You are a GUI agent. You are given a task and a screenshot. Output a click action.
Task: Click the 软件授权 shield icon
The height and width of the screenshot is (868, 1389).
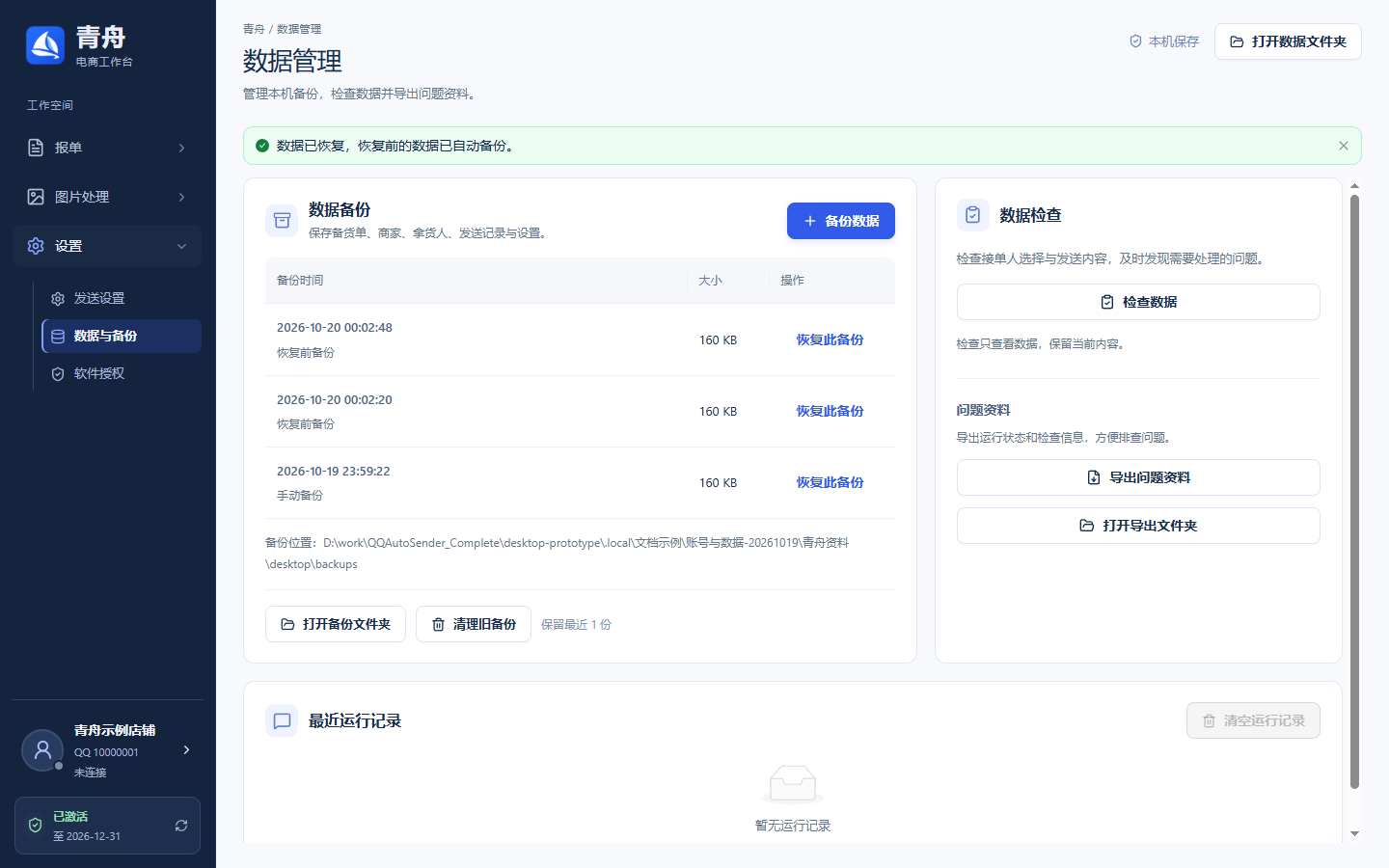tap(58, 374)
